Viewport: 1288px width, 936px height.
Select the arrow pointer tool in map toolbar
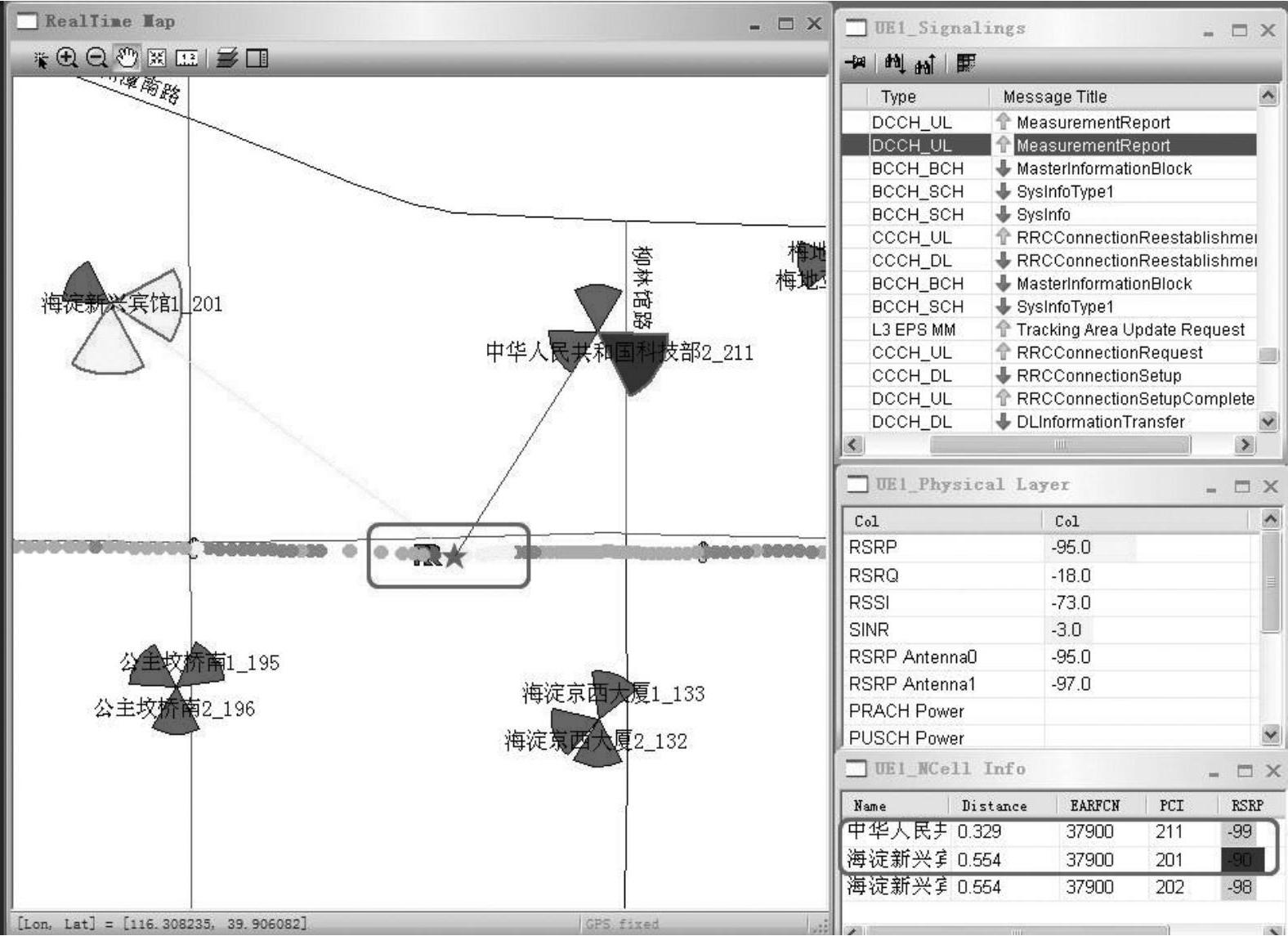coord(40,59)
